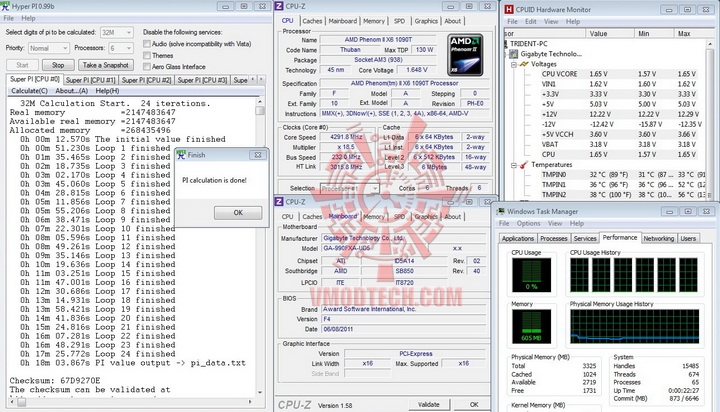Toggle the Themes checkbox in Hyper PI
Viewport: 720px width, 412px height.
147,55
